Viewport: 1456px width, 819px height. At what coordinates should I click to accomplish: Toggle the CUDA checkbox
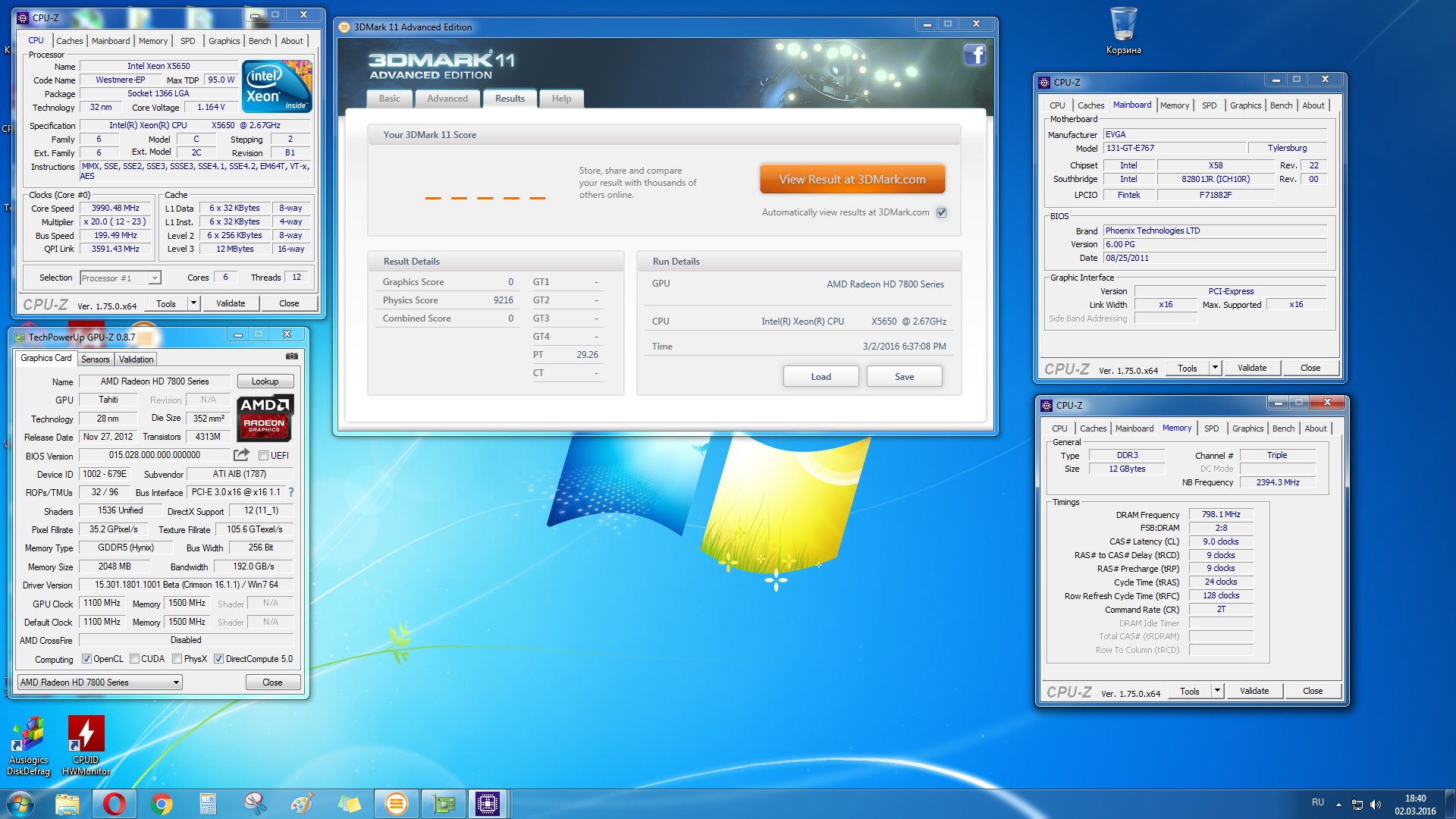pos(134,659)
